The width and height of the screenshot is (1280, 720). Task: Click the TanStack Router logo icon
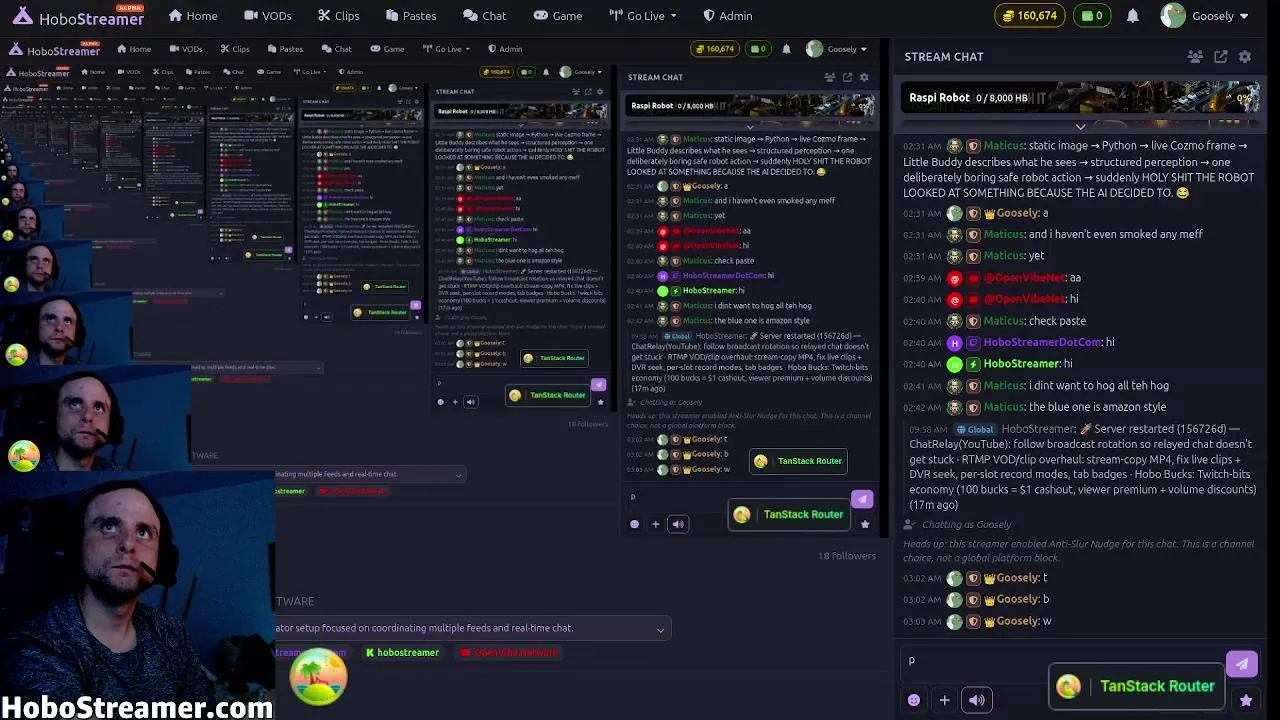coord(1069,687)
